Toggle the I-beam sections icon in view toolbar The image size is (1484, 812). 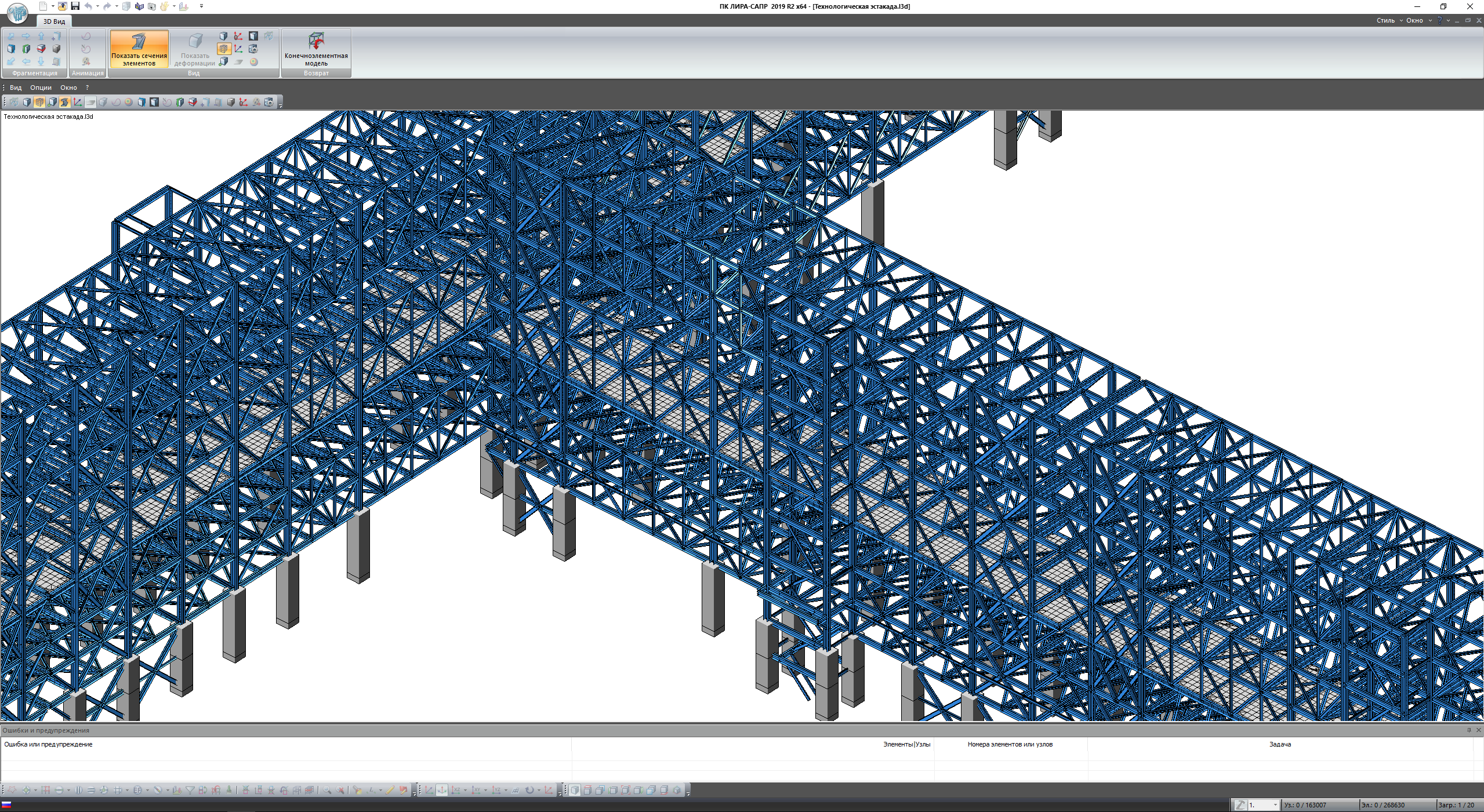pos(64,102)
